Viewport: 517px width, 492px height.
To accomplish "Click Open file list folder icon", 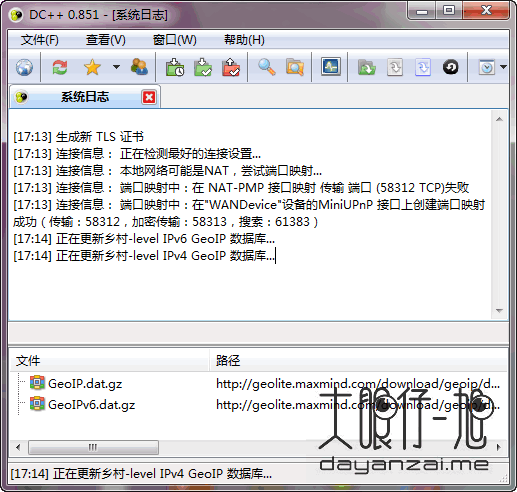I will pyautogui.click(x=367, y=67).
